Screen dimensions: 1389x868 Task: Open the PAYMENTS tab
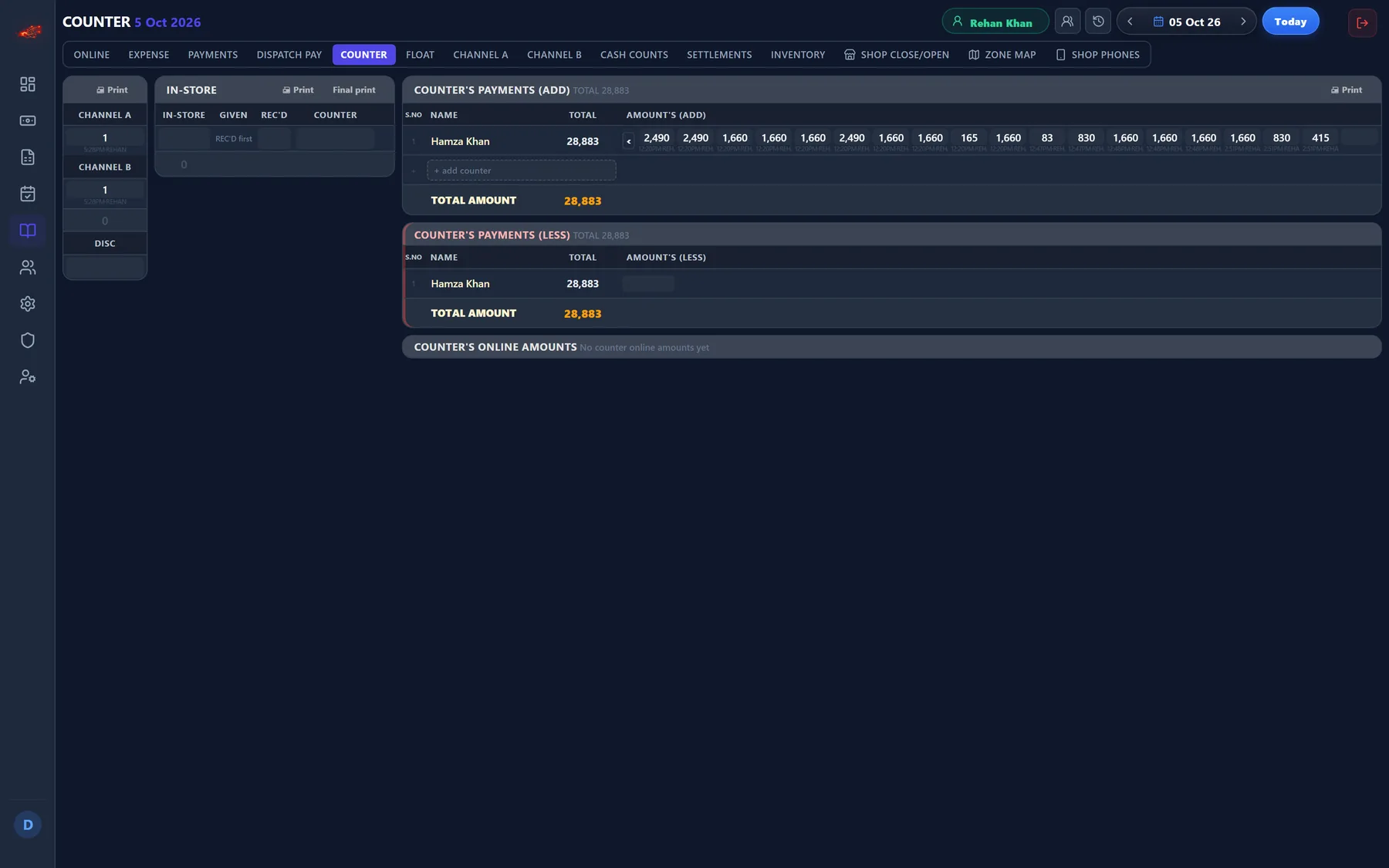pyautogui.click(x=213, y=55)
